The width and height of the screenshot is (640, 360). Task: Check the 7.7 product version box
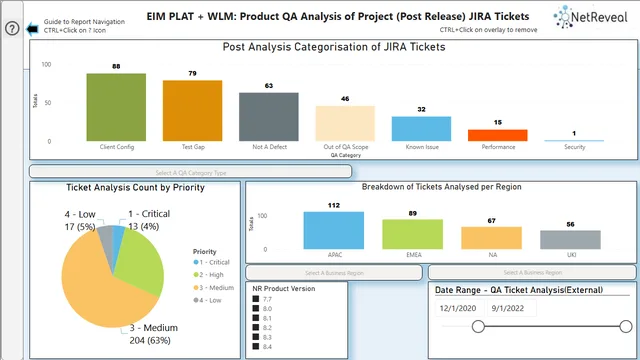(x=256, y=299)
